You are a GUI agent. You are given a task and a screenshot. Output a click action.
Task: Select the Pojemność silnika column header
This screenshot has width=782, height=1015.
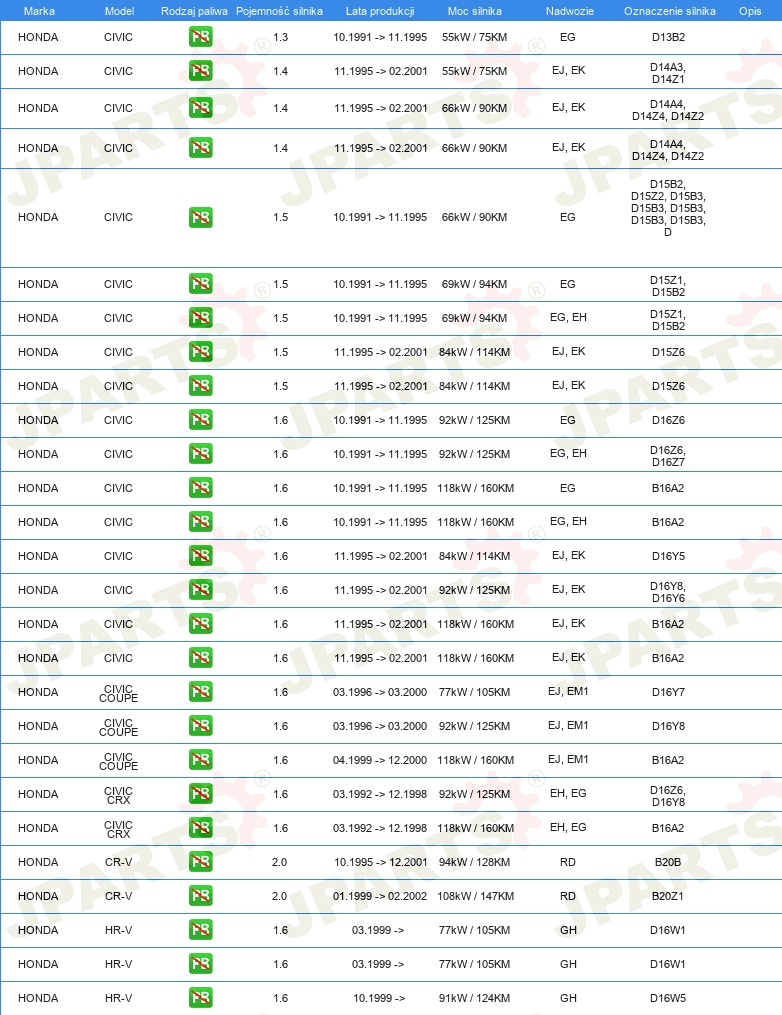[x=279, y=11]
